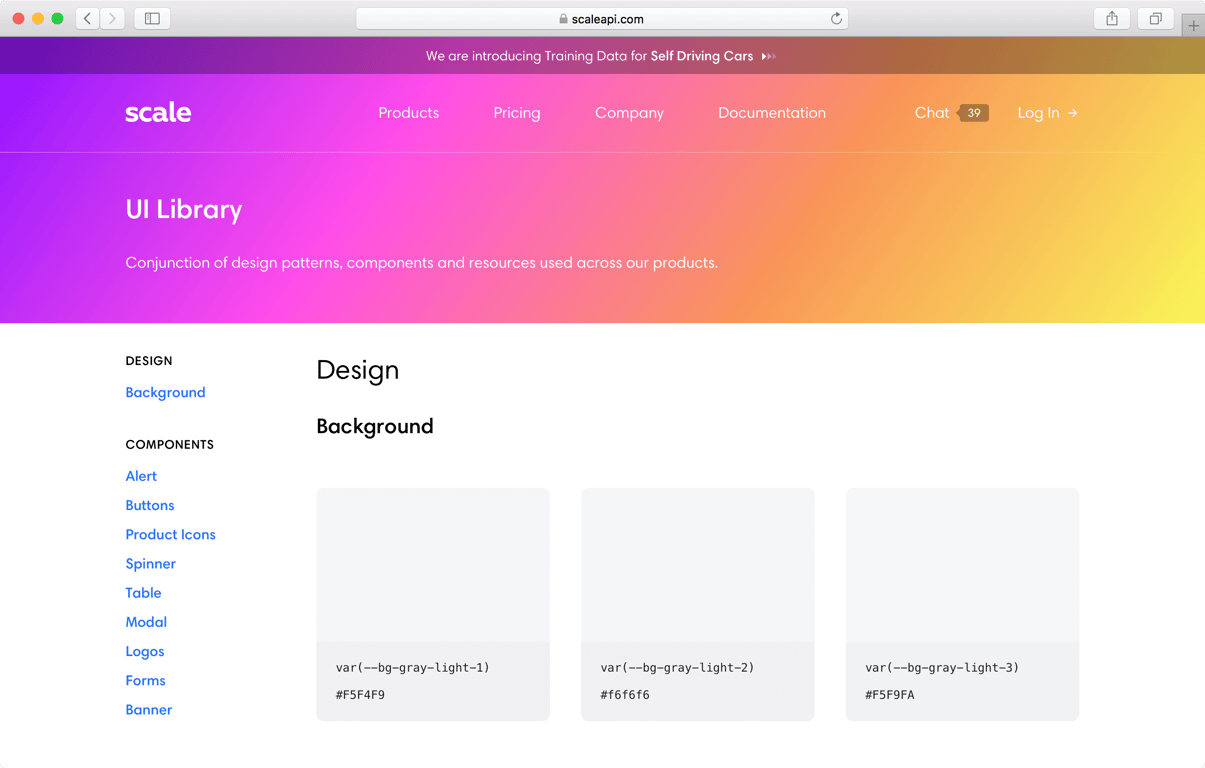Click the bg-gray-light-1 color swatch
This screenshot has width=1205, height=768.
(433, 565)
